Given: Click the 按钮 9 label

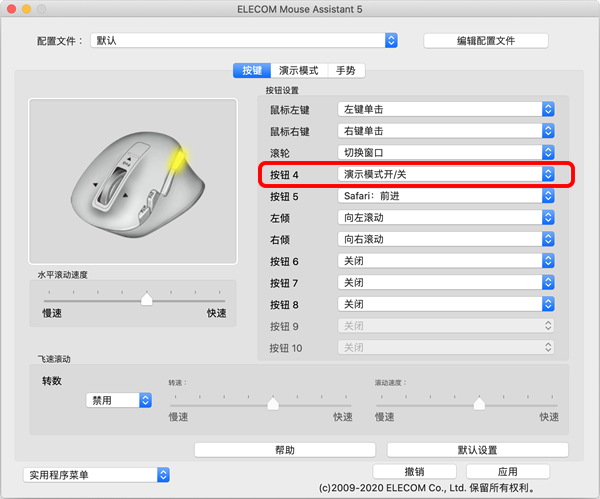Looking at the screenshot, I should [284, 326].
